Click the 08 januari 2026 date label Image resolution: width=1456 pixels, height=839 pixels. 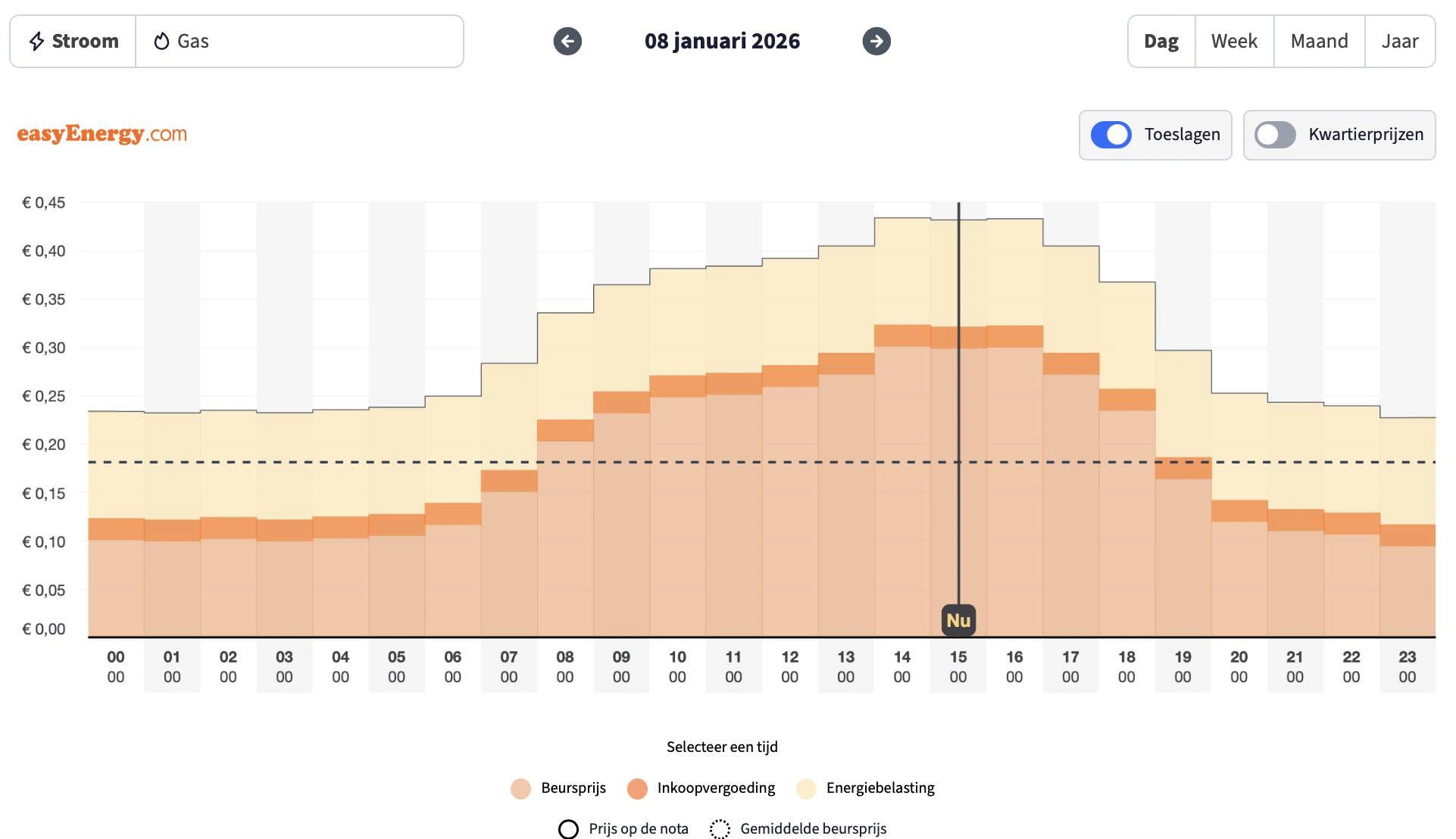pos(721,42)
